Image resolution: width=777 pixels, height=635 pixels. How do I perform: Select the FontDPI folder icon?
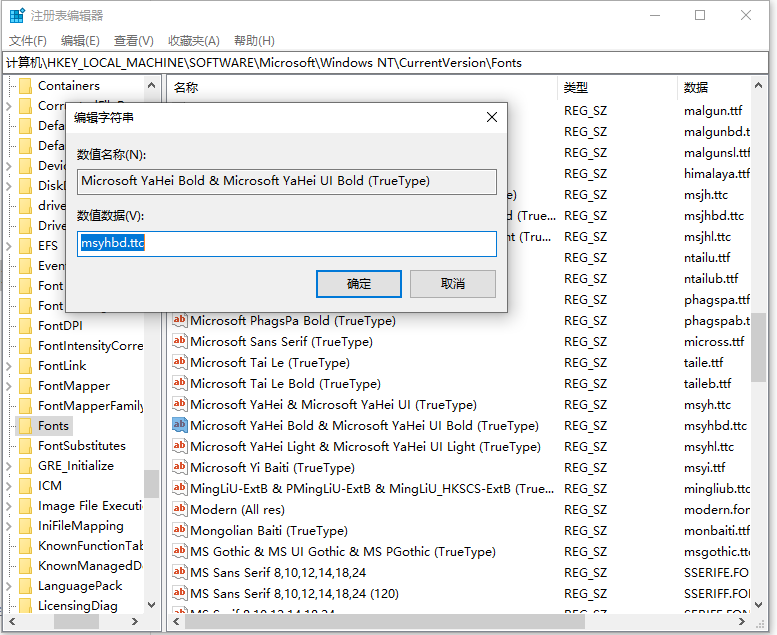coord(25,326)
